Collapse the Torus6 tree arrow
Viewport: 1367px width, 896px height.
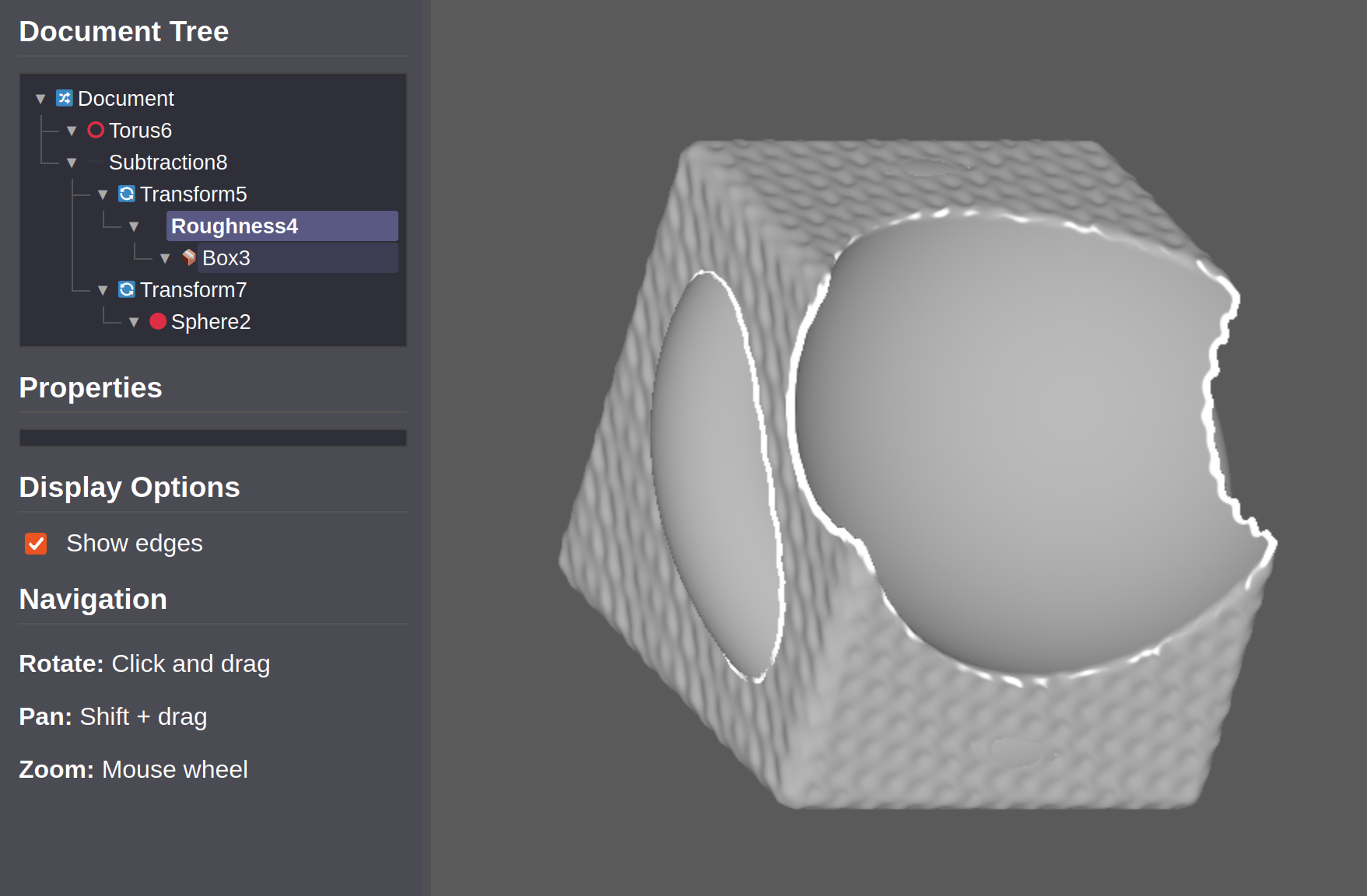72,131
